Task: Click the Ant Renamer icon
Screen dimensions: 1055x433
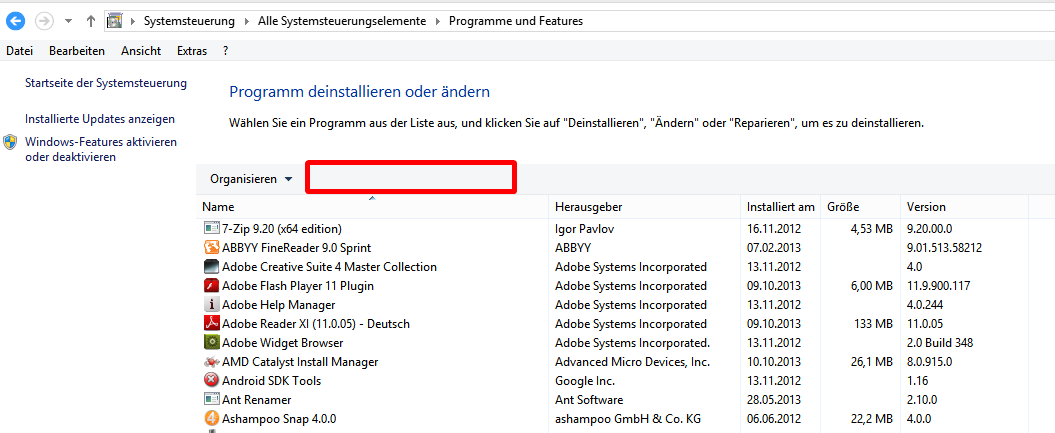Action: point(211,399)
